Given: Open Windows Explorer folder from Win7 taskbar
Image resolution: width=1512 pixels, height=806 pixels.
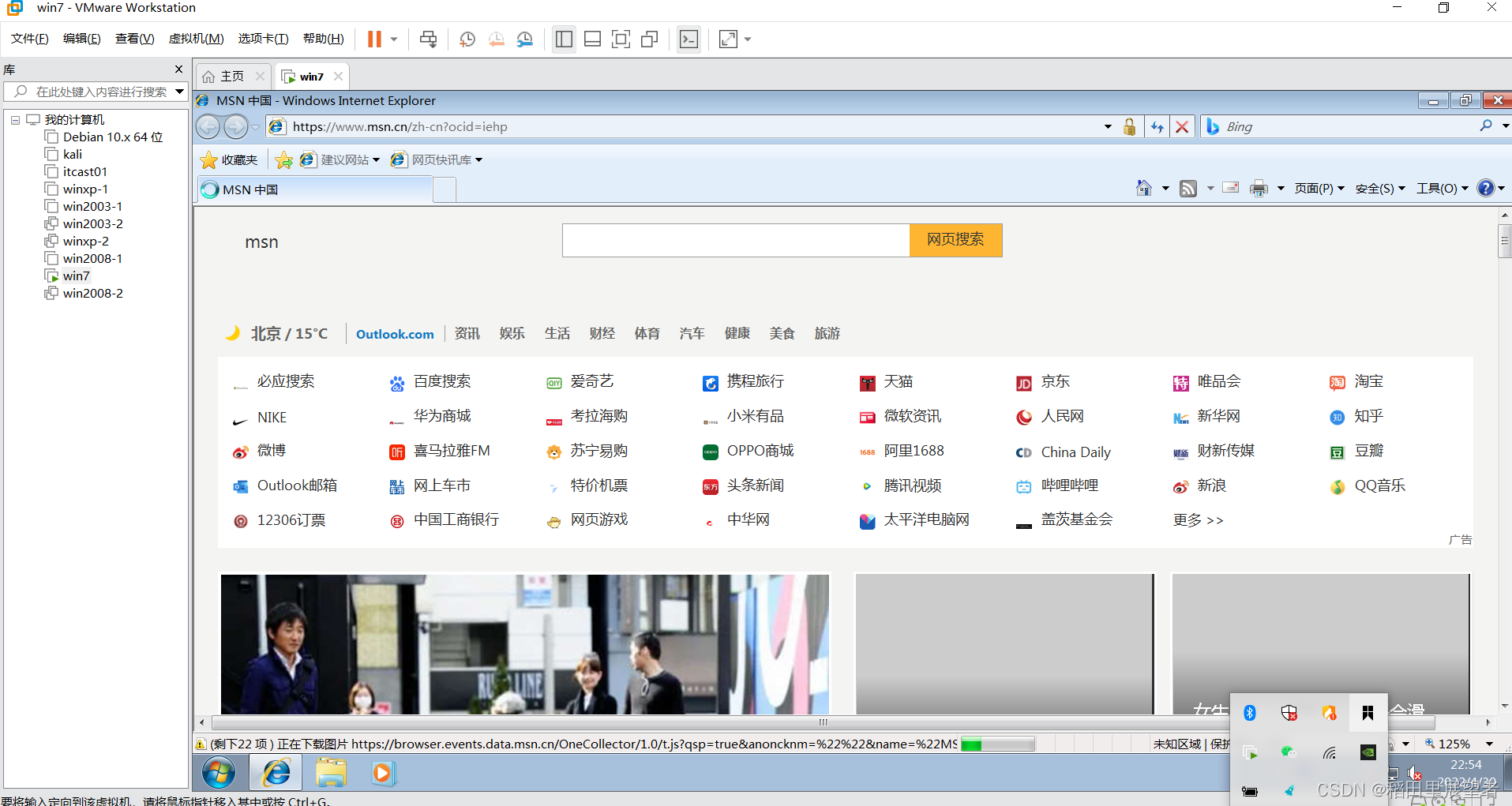Looking at the screenshot, I should coord(331,773).
